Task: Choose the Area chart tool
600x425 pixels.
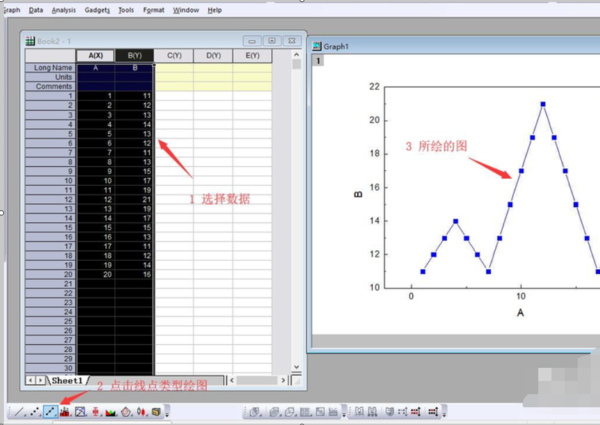Action: [x=111, y=412]
